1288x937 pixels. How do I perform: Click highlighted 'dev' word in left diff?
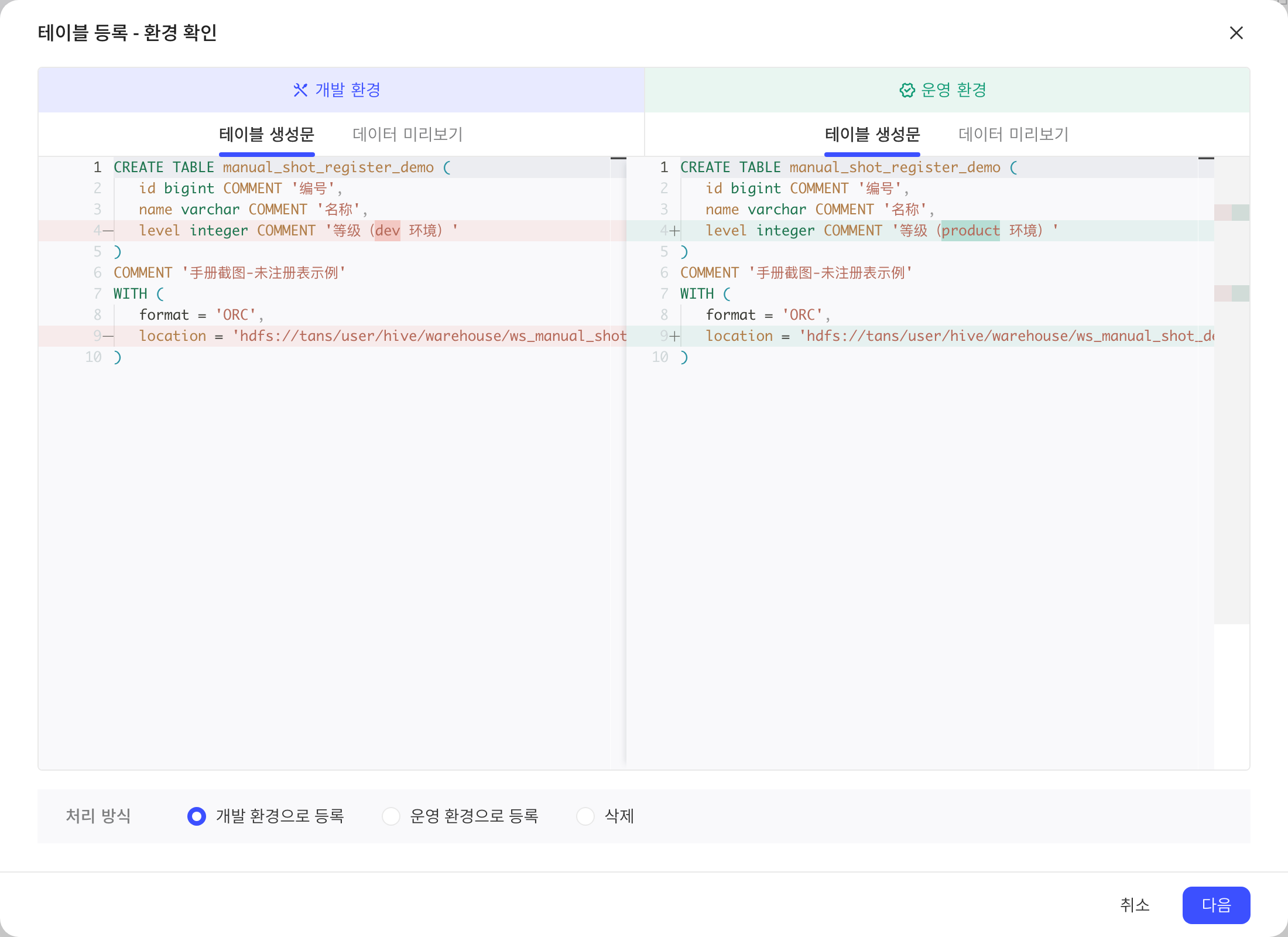coord(388,231)
